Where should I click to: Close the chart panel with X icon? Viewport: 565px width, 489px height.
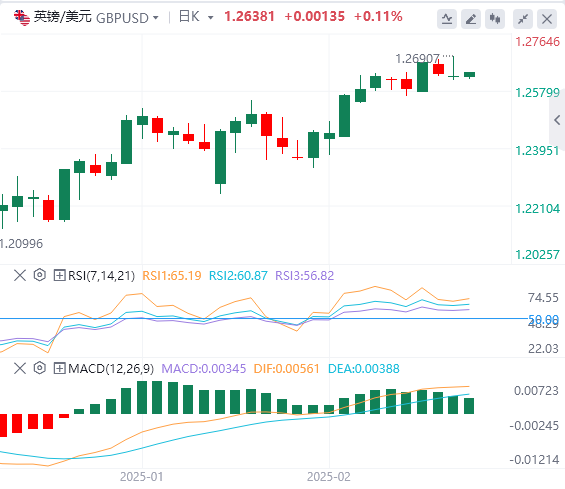pos(547,19)
